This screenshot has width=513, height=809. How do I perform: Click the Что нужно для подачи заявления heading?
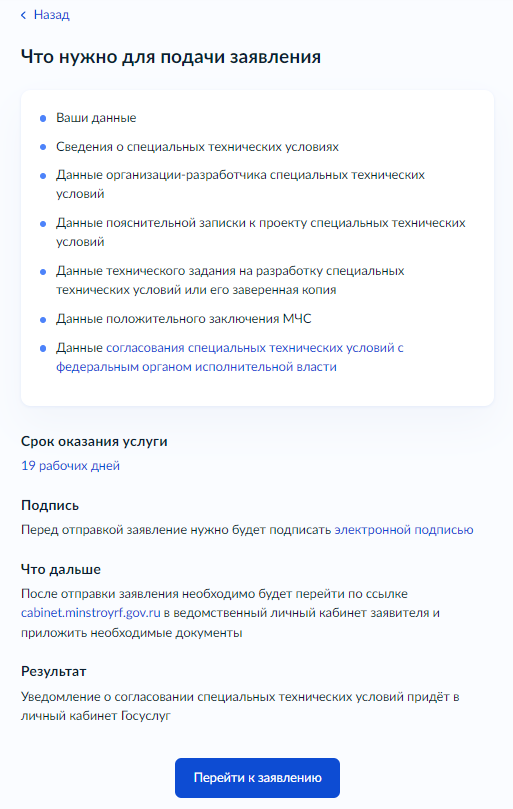171,57
